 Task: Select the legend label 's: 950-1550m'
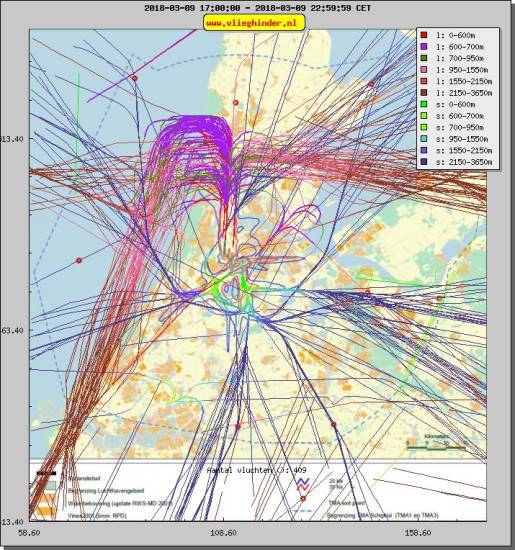tap(462, 139)
